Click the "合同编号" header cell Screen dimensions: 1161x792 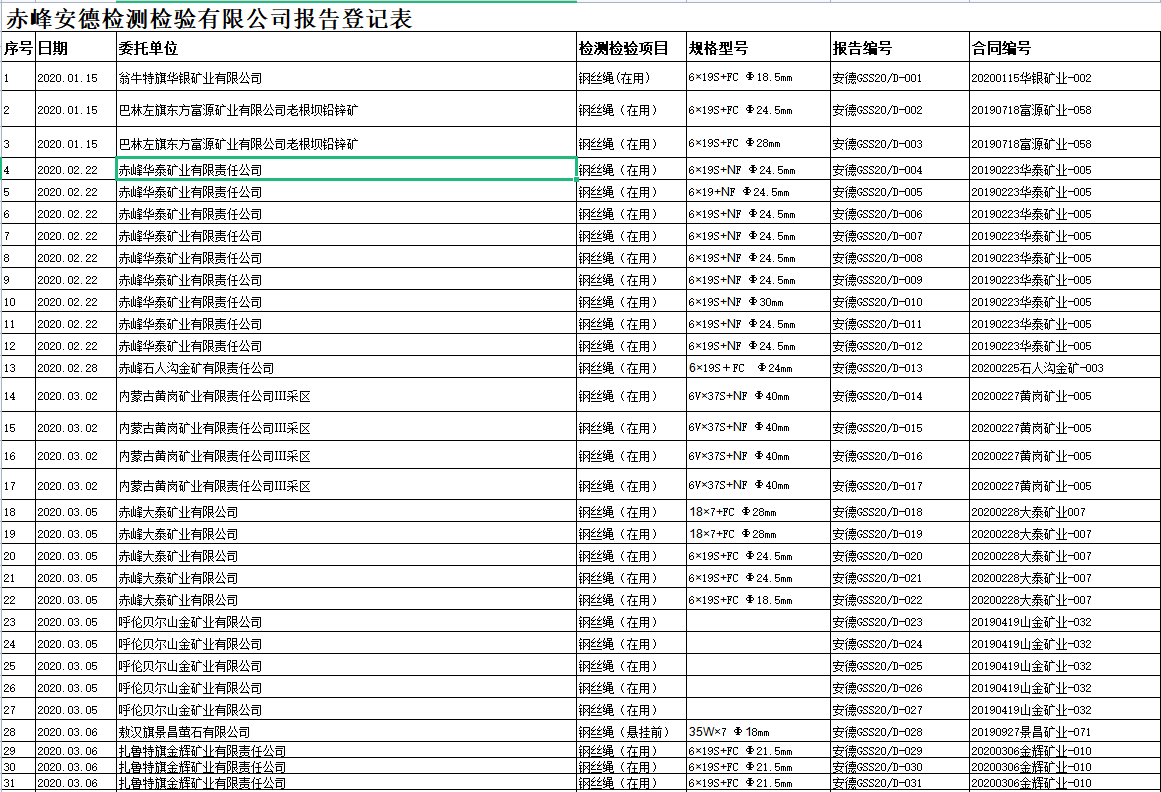1064,48
